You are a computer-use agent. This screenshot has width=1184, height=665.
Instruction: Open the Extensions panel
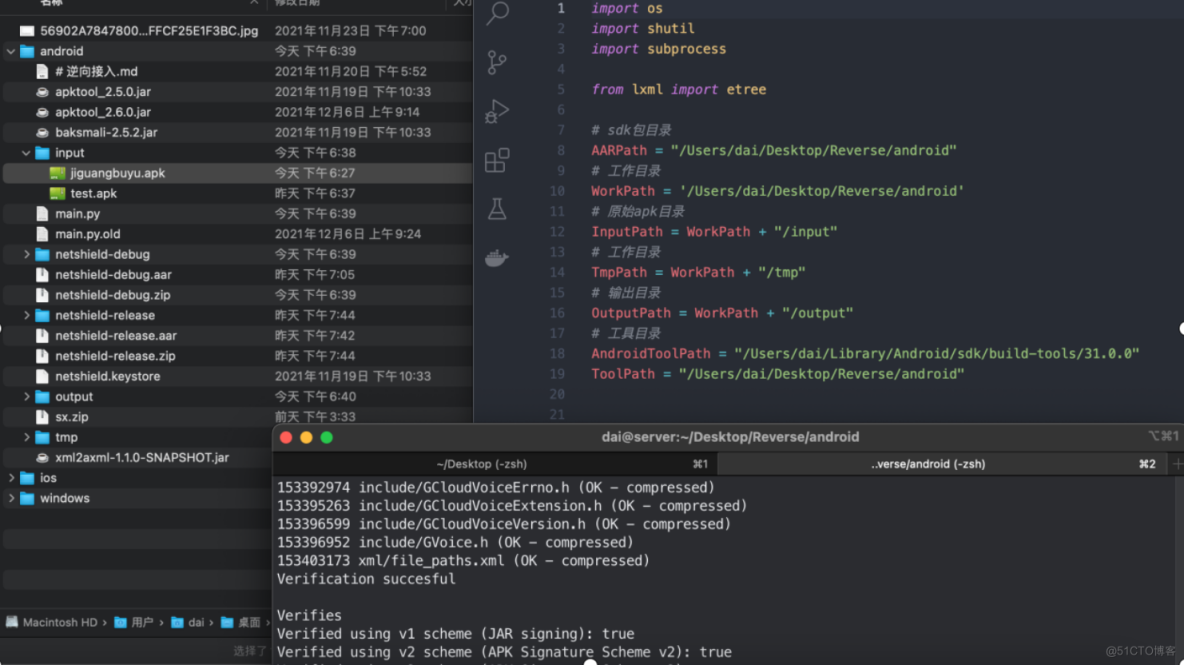point(495,160)
